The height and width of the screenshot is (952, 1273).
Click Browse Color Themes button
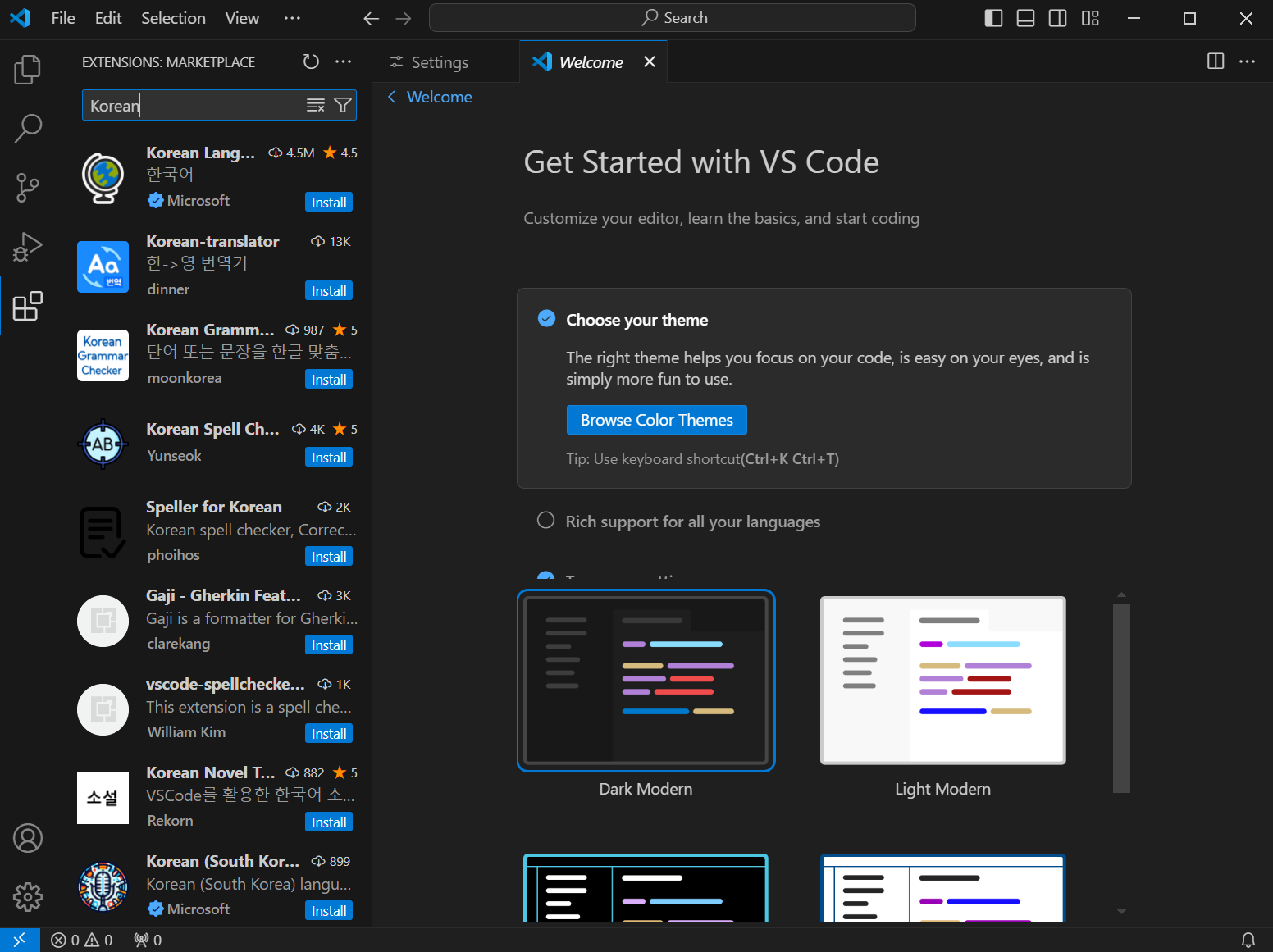click(657, 420)
